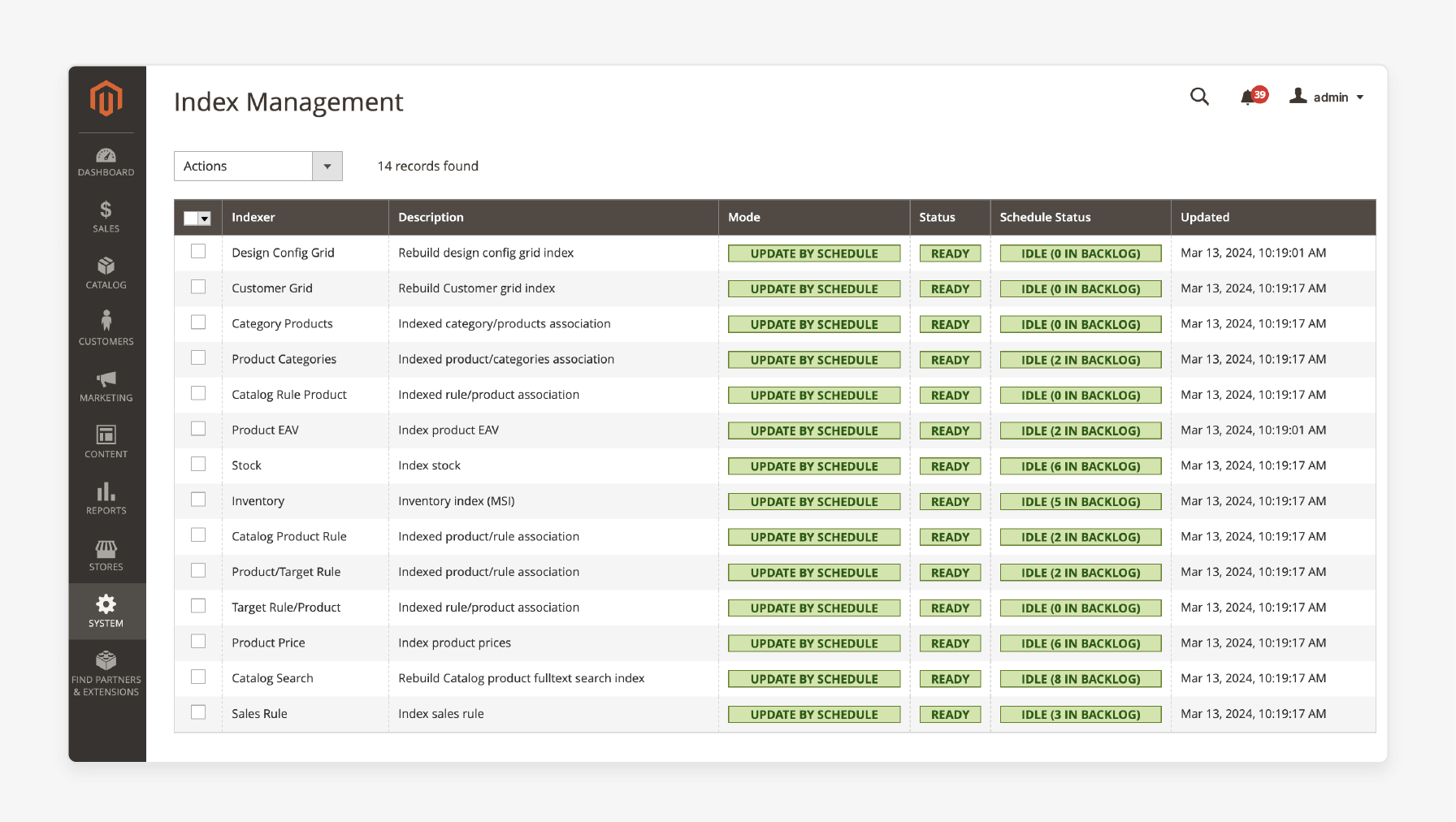1456x822 pixels.
Task: Click 'Rebuild design config grid index' description
Action: click(x=486, y=253)
